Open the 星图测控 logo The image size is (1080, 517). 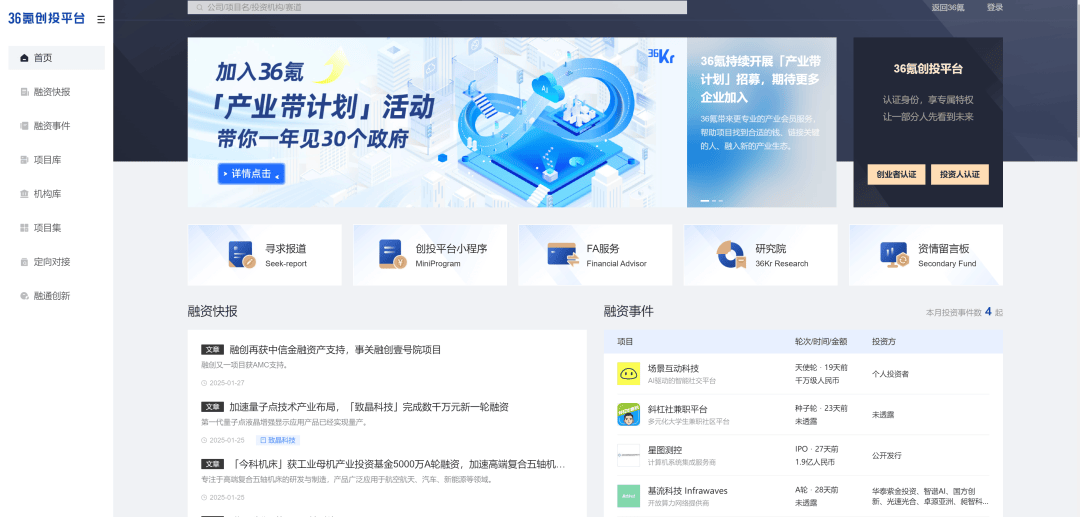[x=628, y=455]
